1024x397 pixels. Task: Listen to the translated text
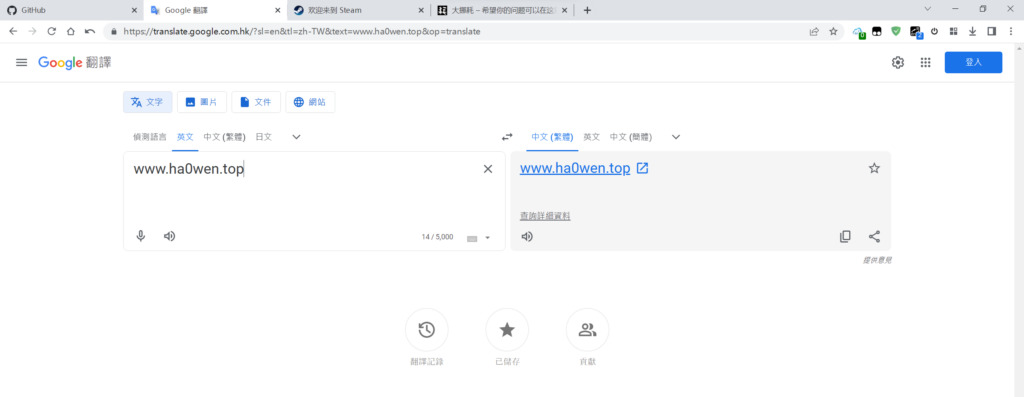click(x=527, y=236)
